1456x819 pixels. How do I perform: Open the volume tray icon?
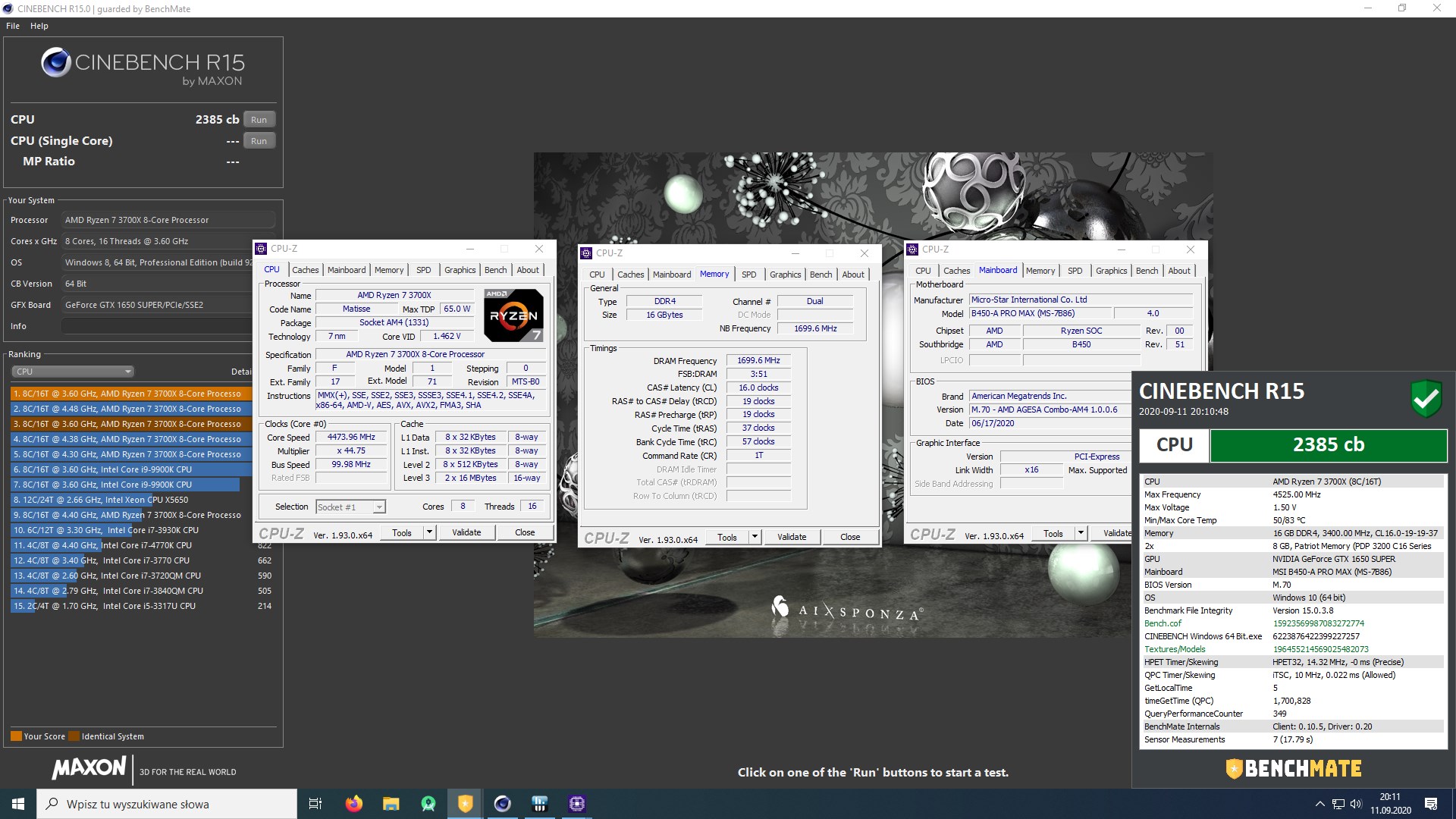[x=1356, y=804]
